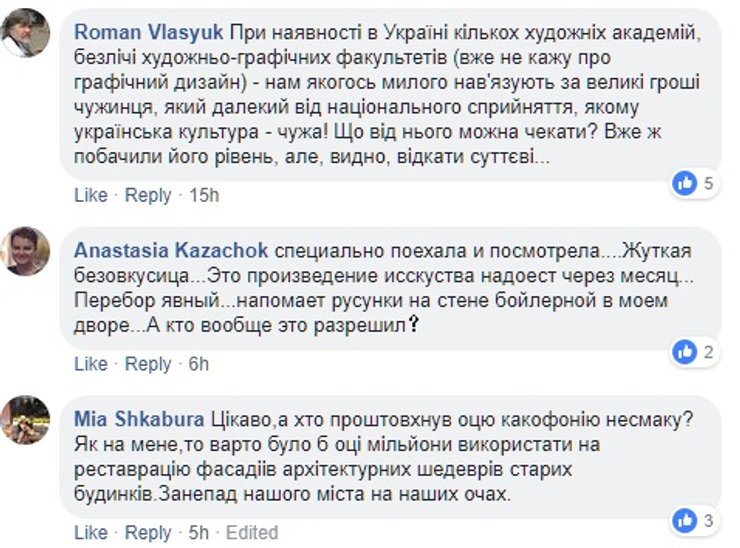
Task: Like Mia Shkabura's comment
Action: tap(90, 532)
